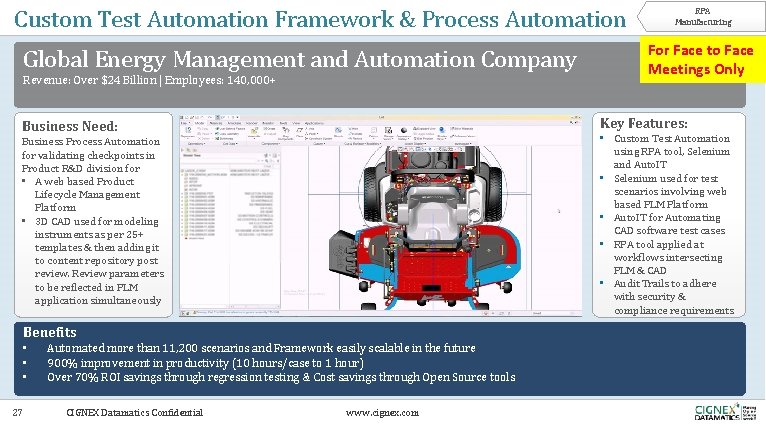
Task: Expand the Datum ribbon group
Action: (x=319, y=144)
